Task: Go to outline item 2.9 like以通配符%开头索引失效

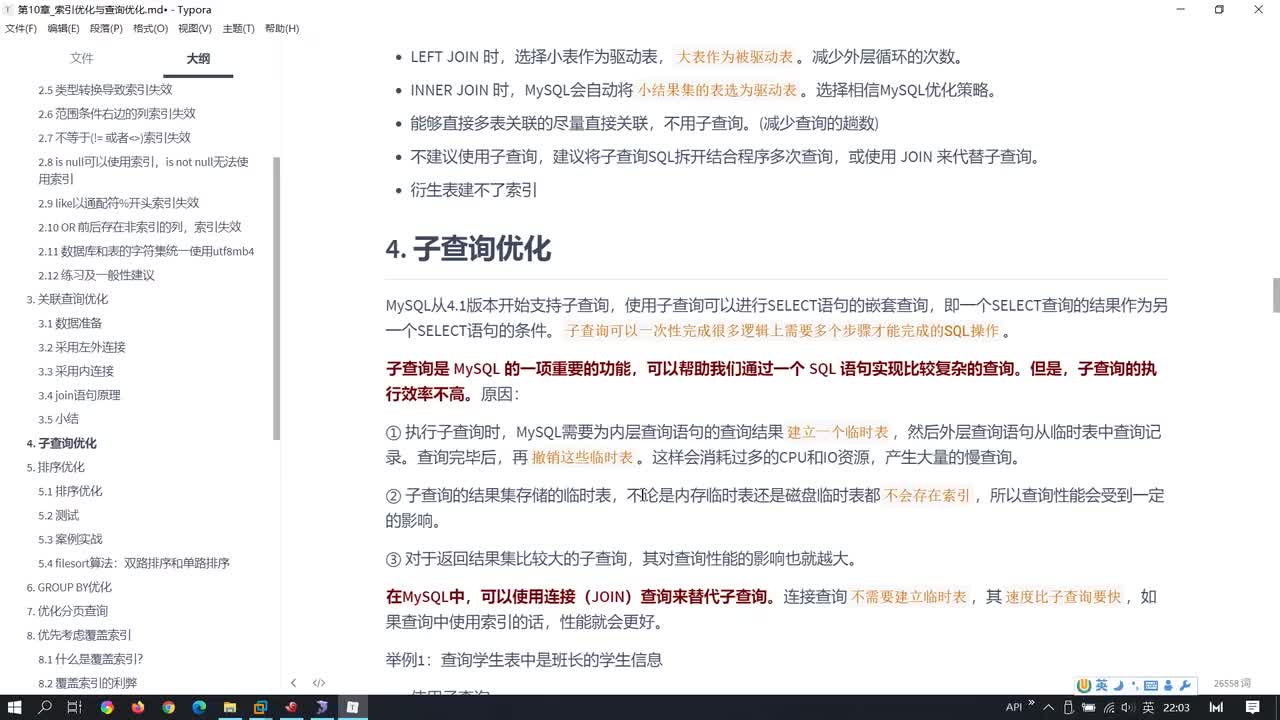Action: (x=119, y=203)
